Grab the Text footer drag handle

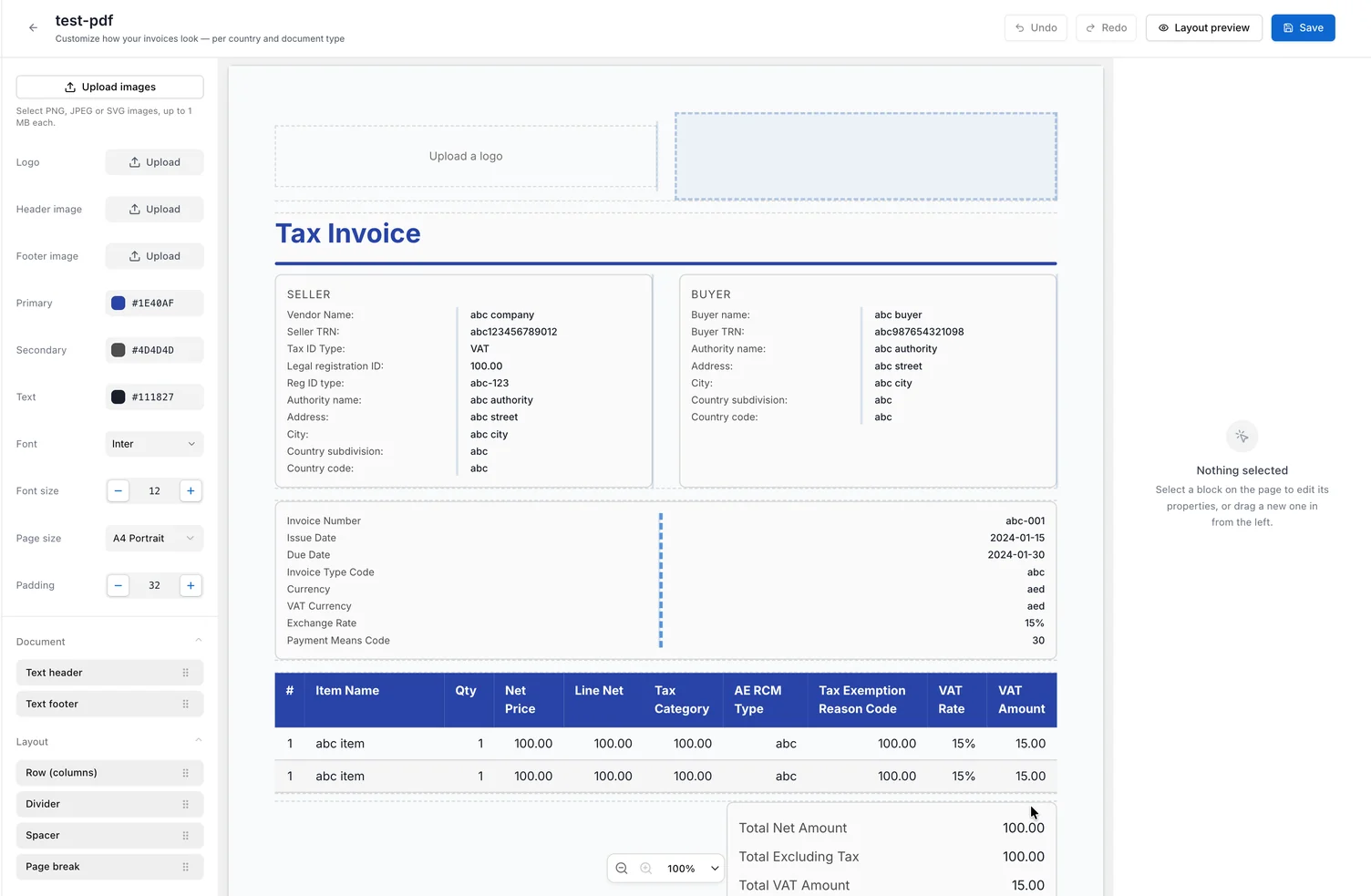pyautogui.click(x=186, y=704)
